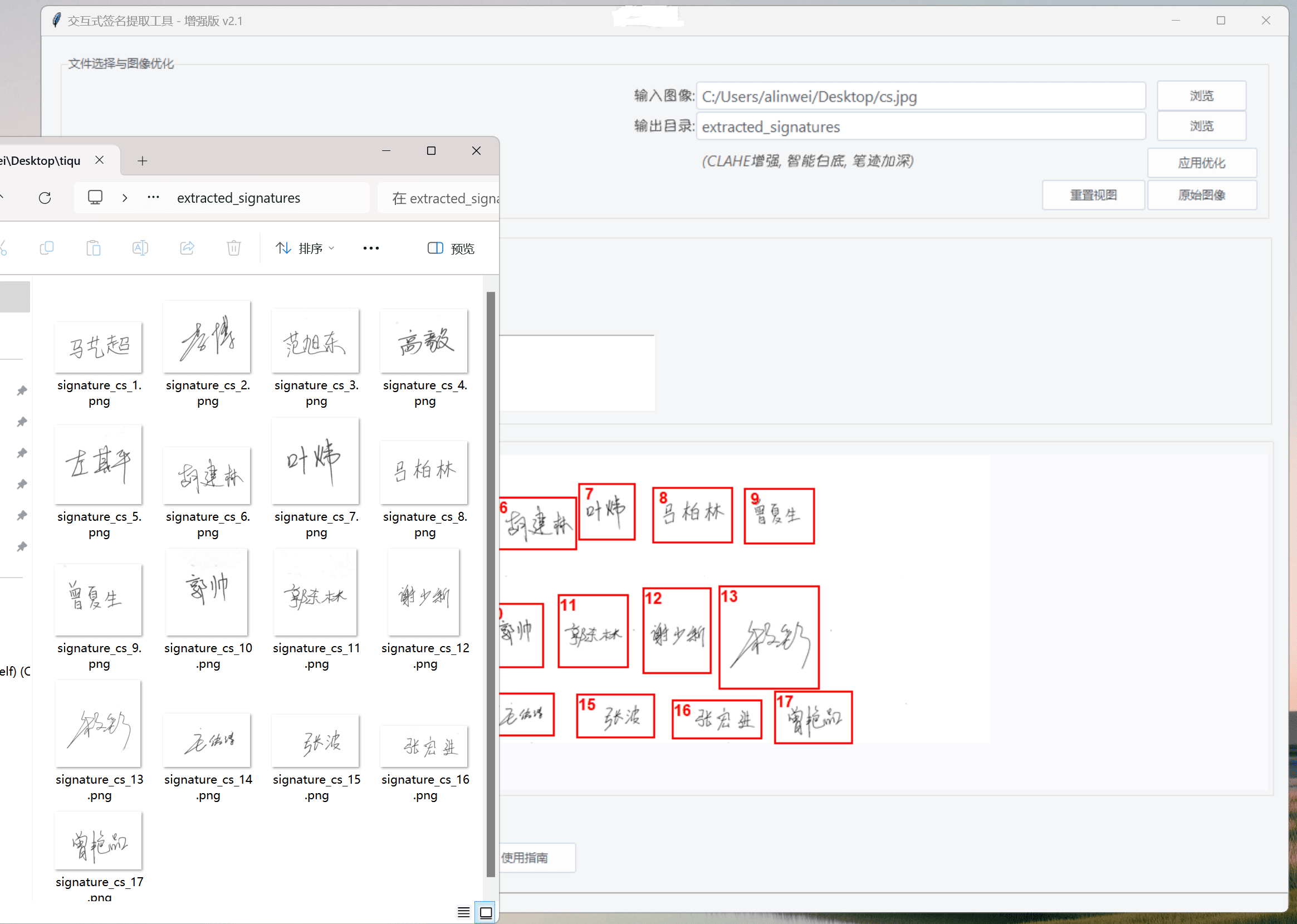The width and height of the screenshot is (1297, 924).
Task: Click the feather app icon in title bar
Action: (56, 21)
